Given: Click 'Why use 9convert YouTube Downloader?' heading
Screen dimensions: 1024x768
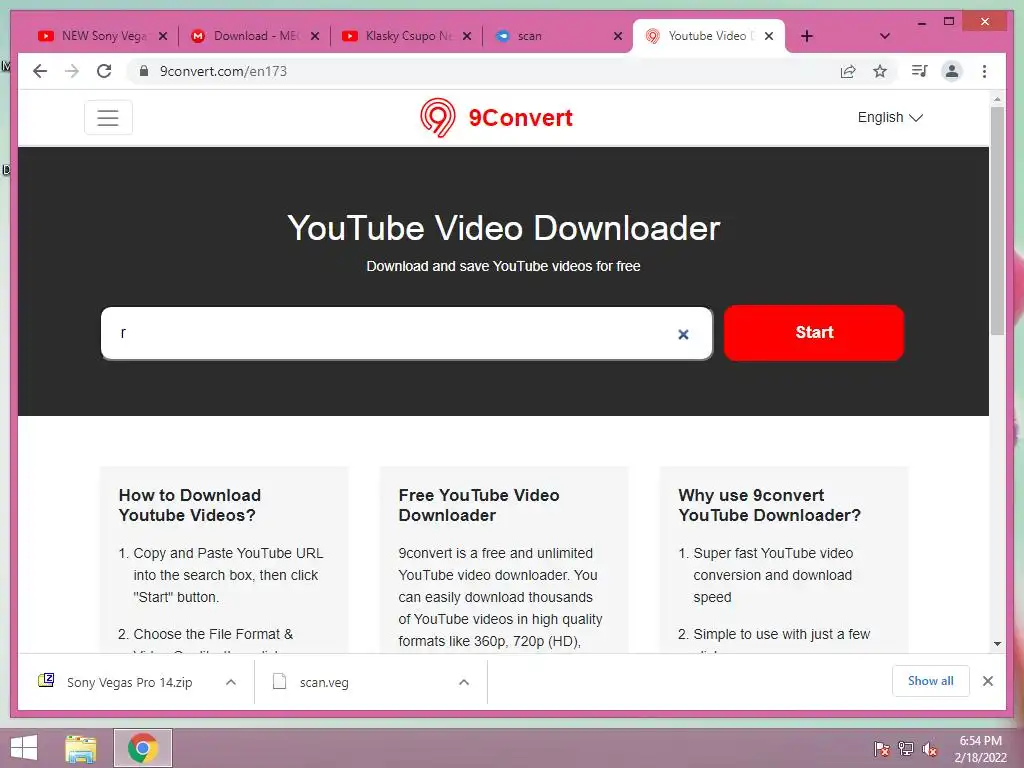Looking at the screenshot, I should 769,505.
